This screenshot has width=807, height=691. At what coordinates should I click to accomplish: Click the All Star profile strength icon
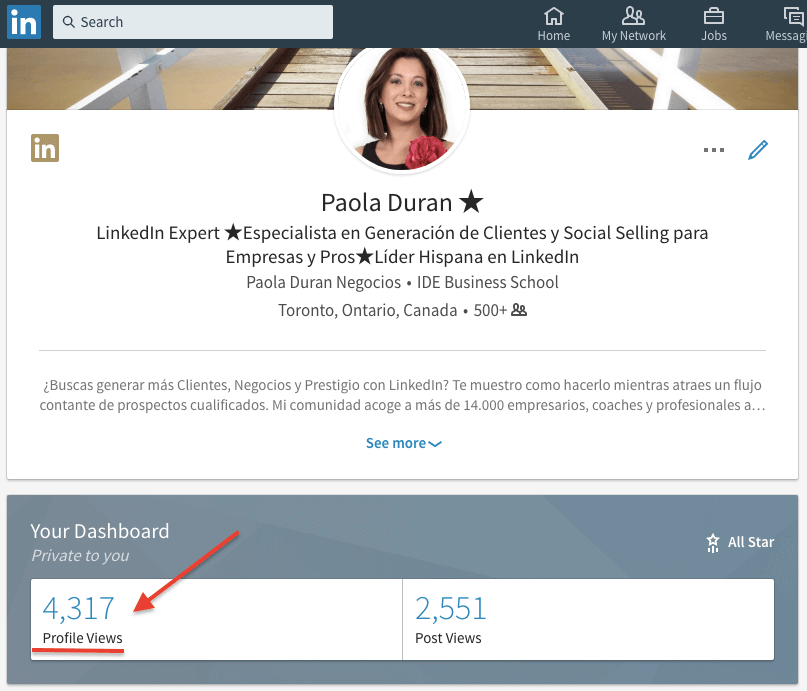click(713, 543)
